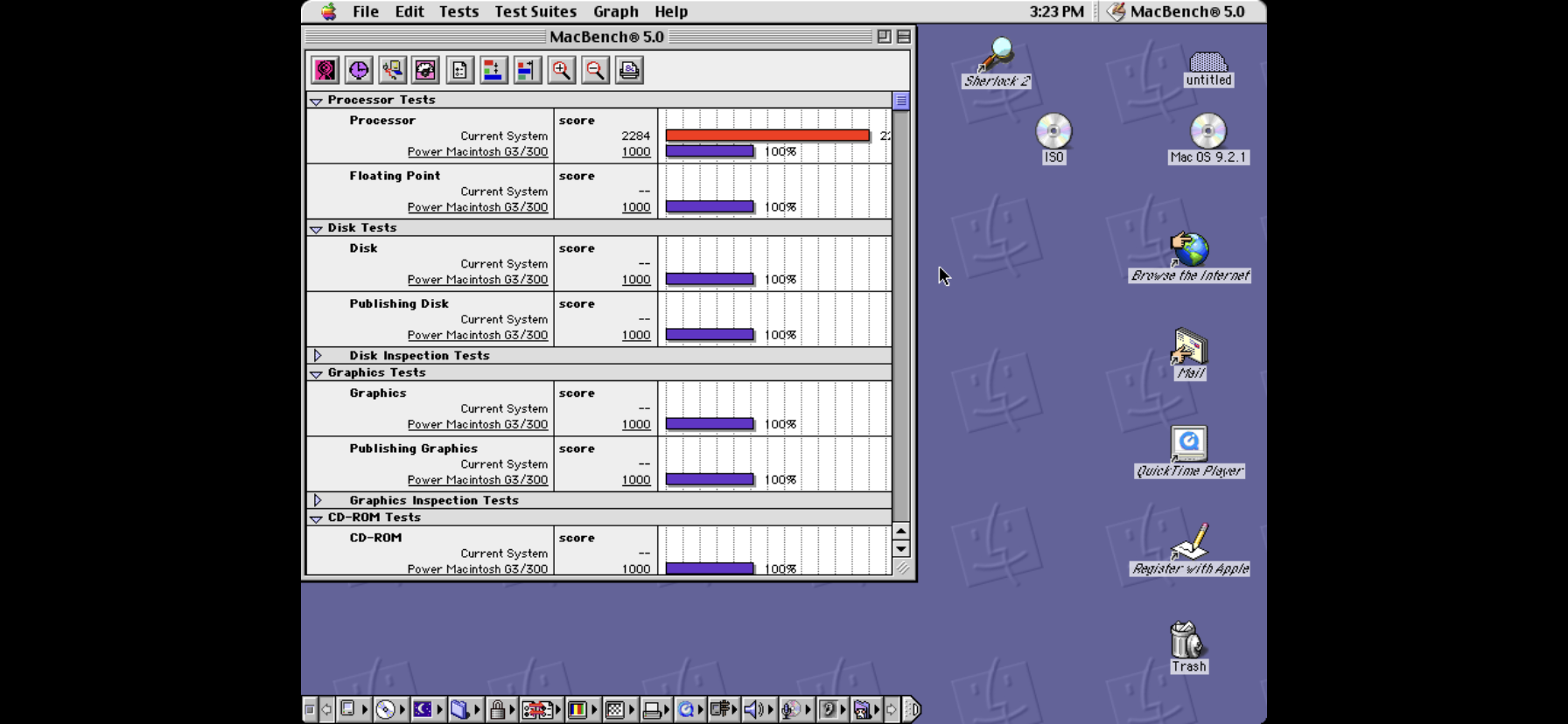
Task: Open the MacBench 5.0 application menu
Action: point(1178,11)
